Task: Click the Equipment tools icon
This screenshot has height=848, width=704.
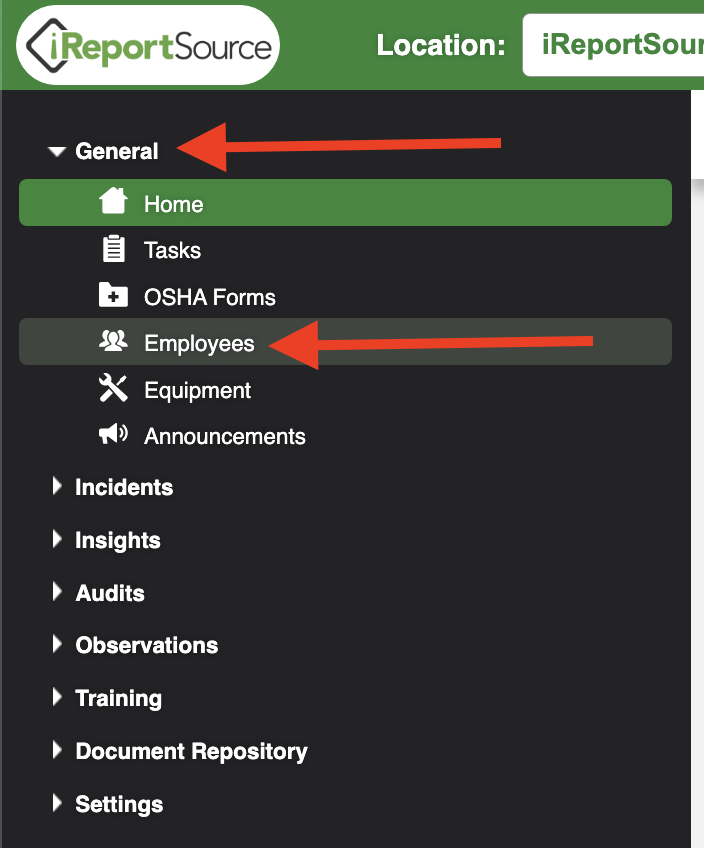Action: coord(114,388)
